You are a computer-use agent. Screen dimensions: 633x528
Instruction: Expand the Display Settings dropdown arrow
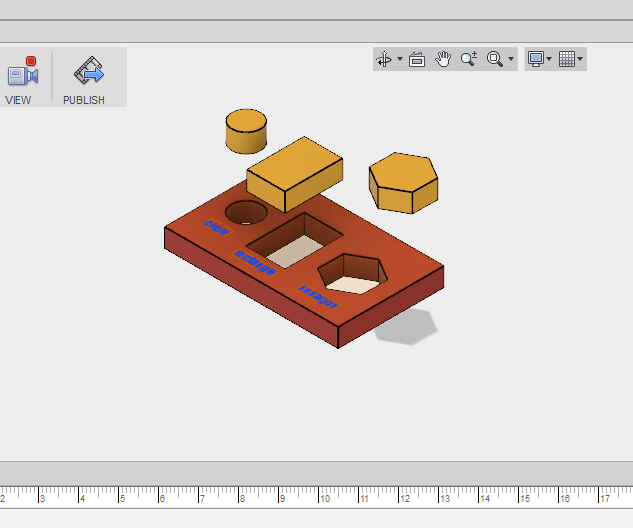[x=549, y=59]
